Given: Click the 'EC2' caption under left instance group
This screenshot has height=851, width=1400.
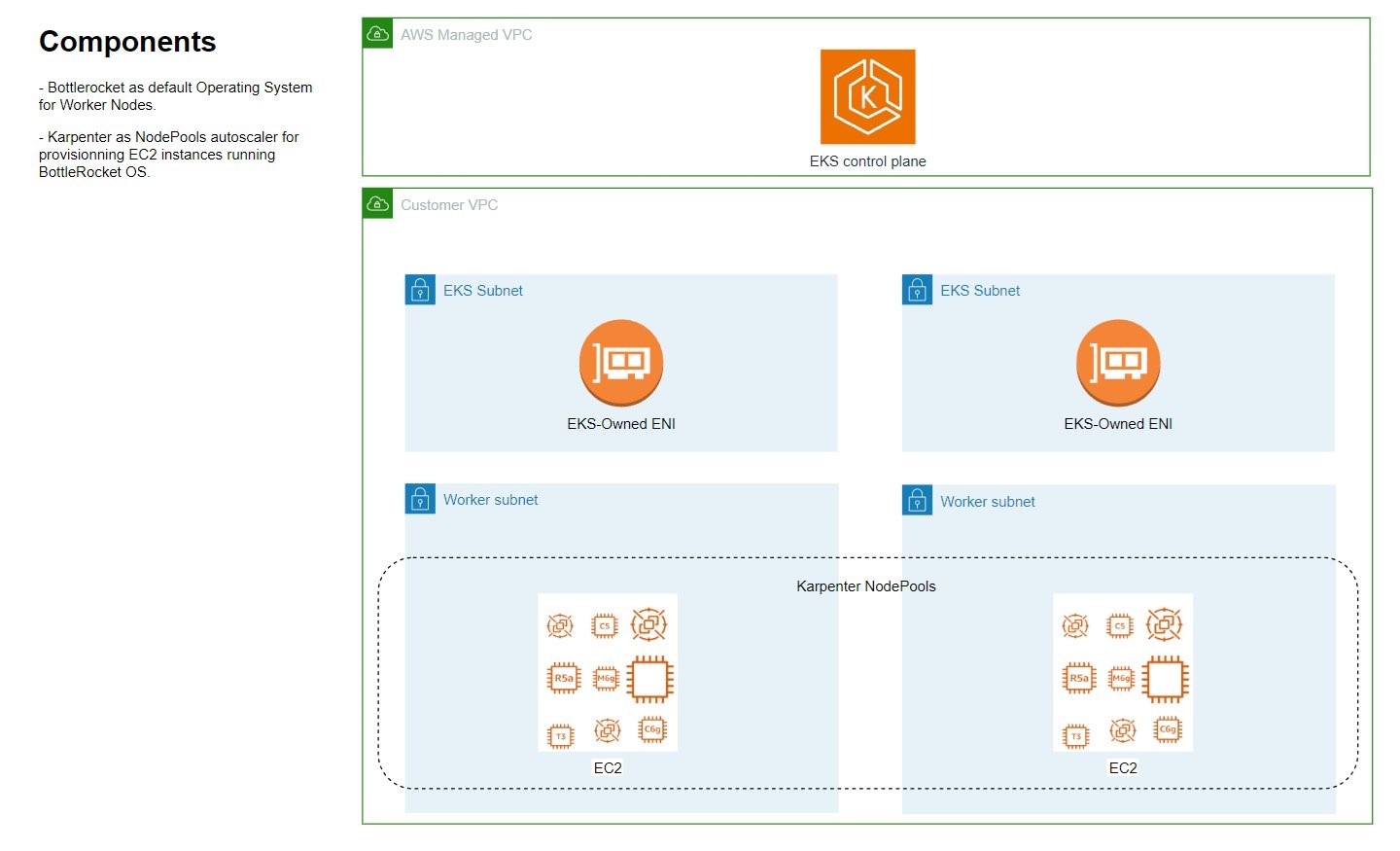Looking at the screenshot, I should [x=608, y=768].
